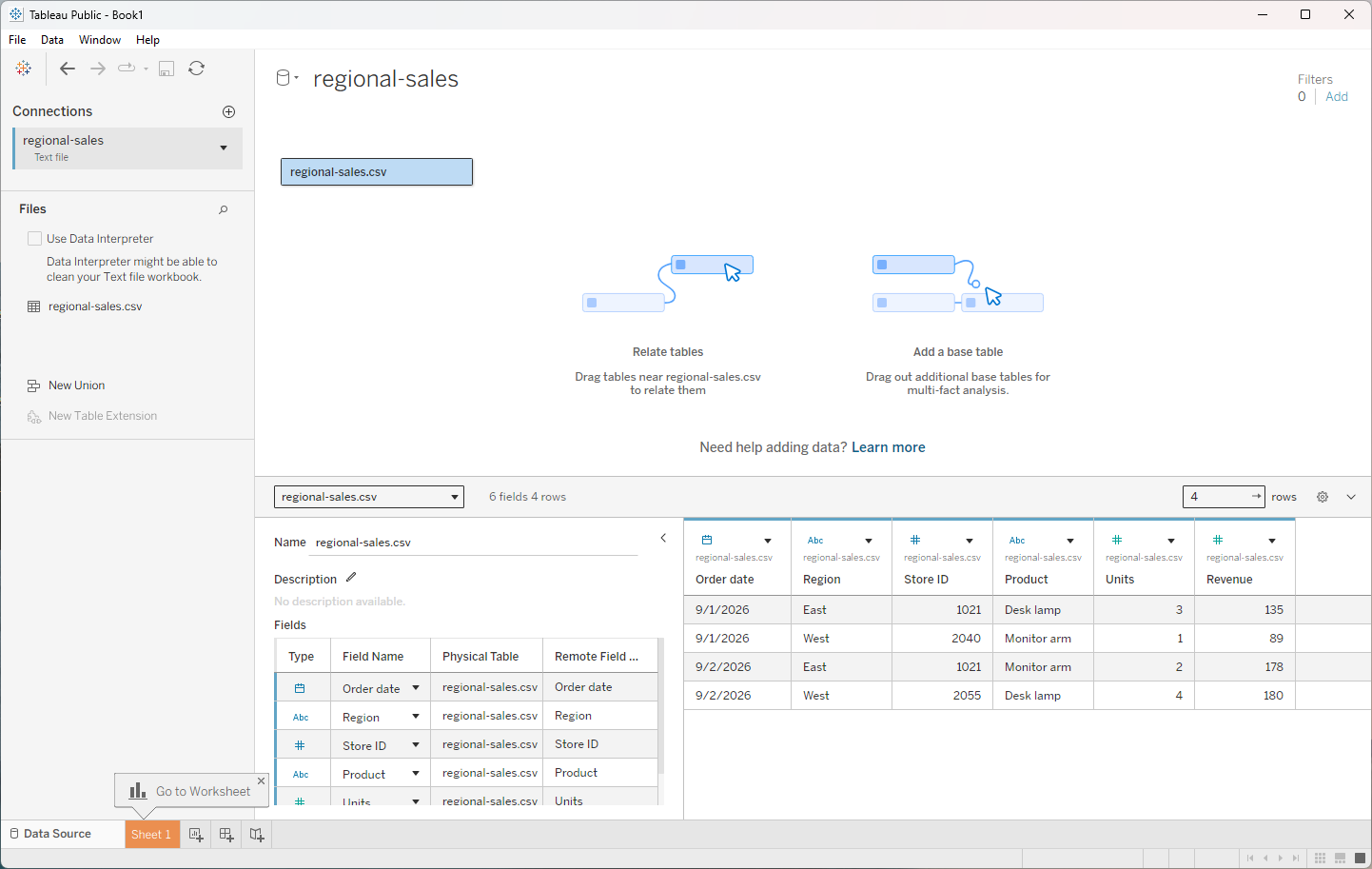Click Go to Worksheet button
This screenshot has width=1372, height=869.
pyautogui.click(x=192, y=791)
